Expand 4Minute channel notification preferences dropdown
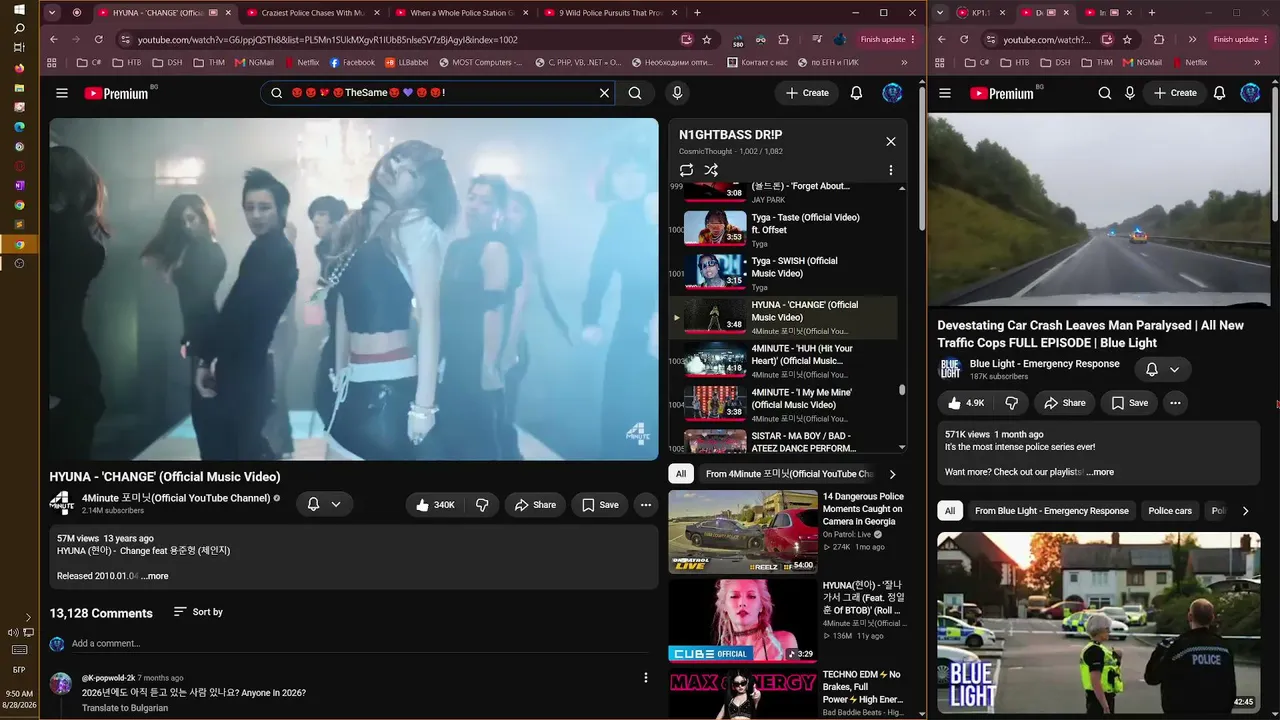This screenshot has width=1280, height=720. coord(324,505)
